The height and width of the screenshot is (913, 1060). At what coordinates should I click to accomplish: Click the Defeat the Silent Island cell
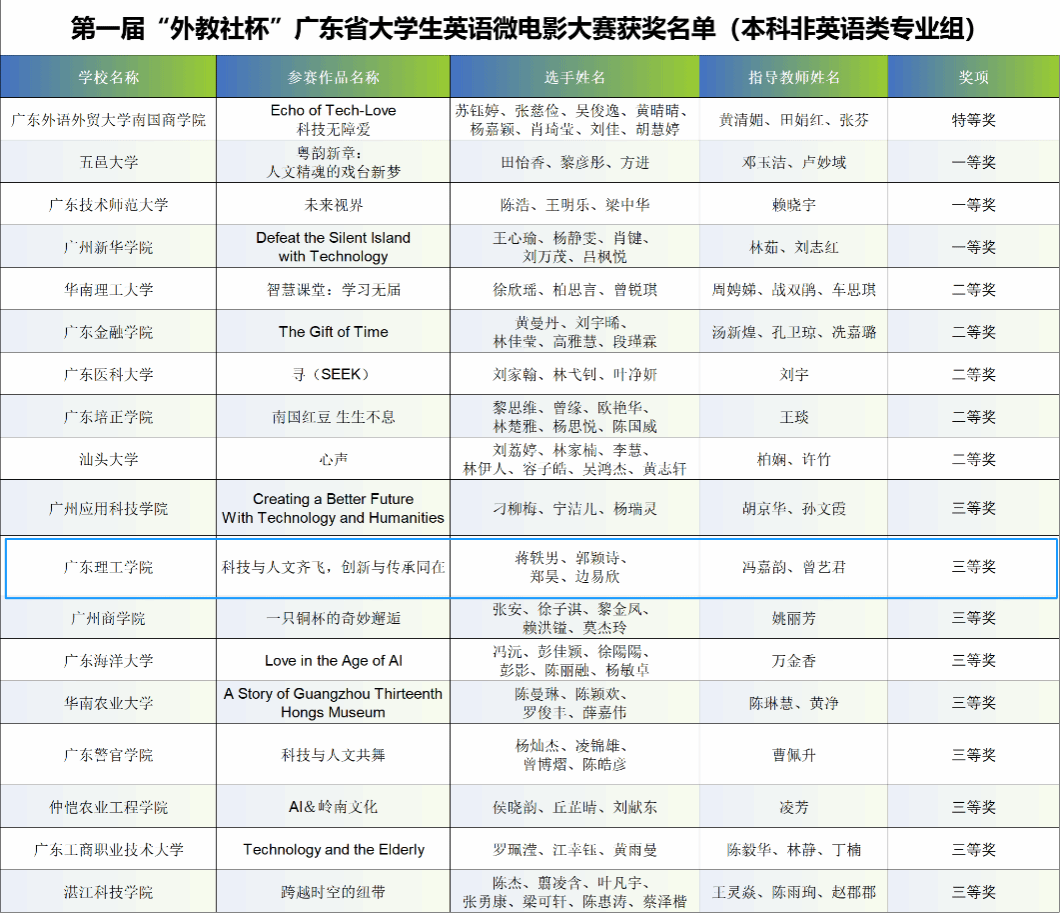coord(333,247)
